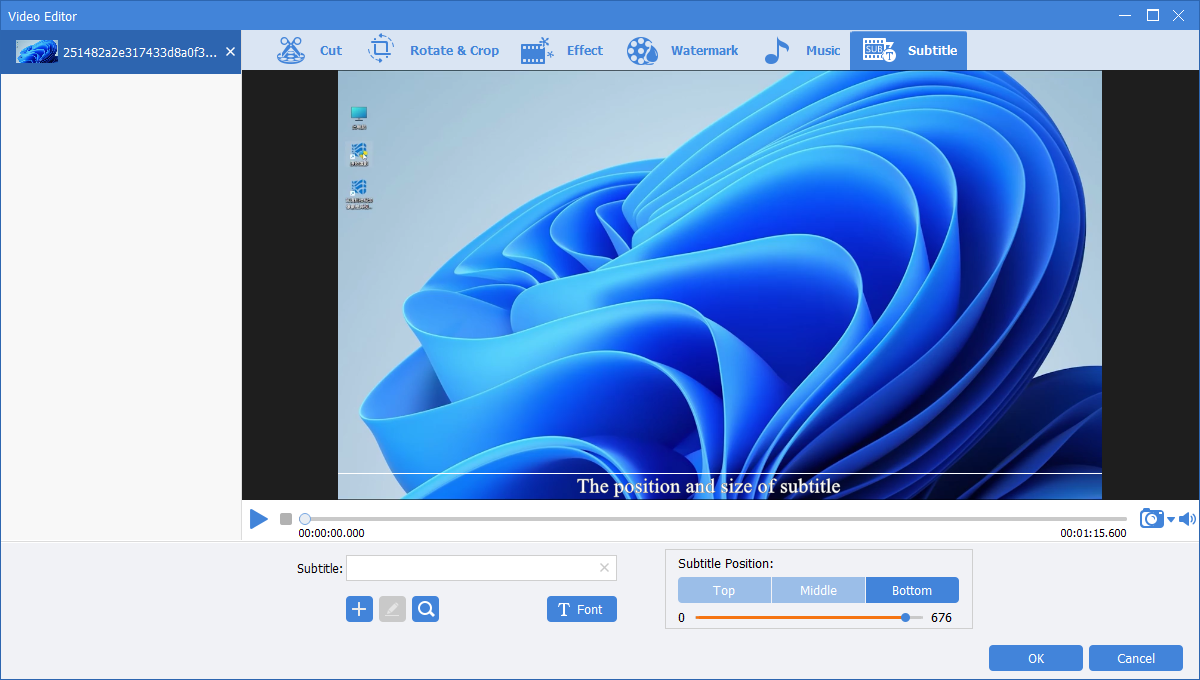Clear the Subtitle field with the X
The image size is (1200, 680).
pyautogui.click(x=604, y=568)
